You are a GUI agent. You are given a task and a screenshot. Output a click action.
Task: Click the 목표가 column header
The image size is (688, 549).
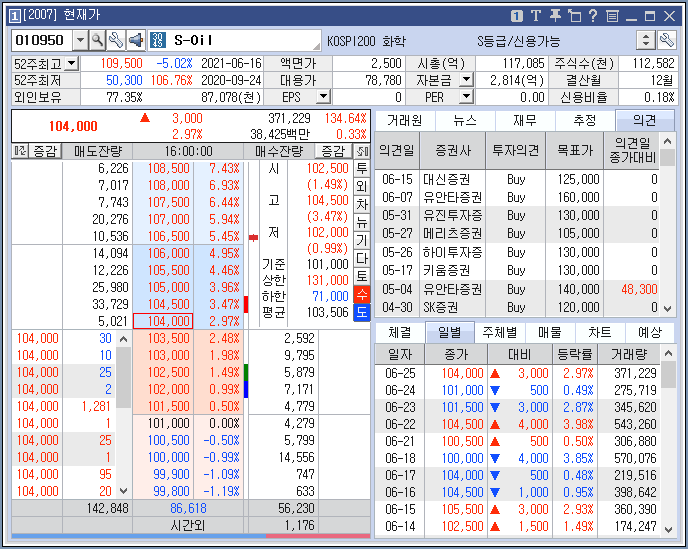click(575, 151)
